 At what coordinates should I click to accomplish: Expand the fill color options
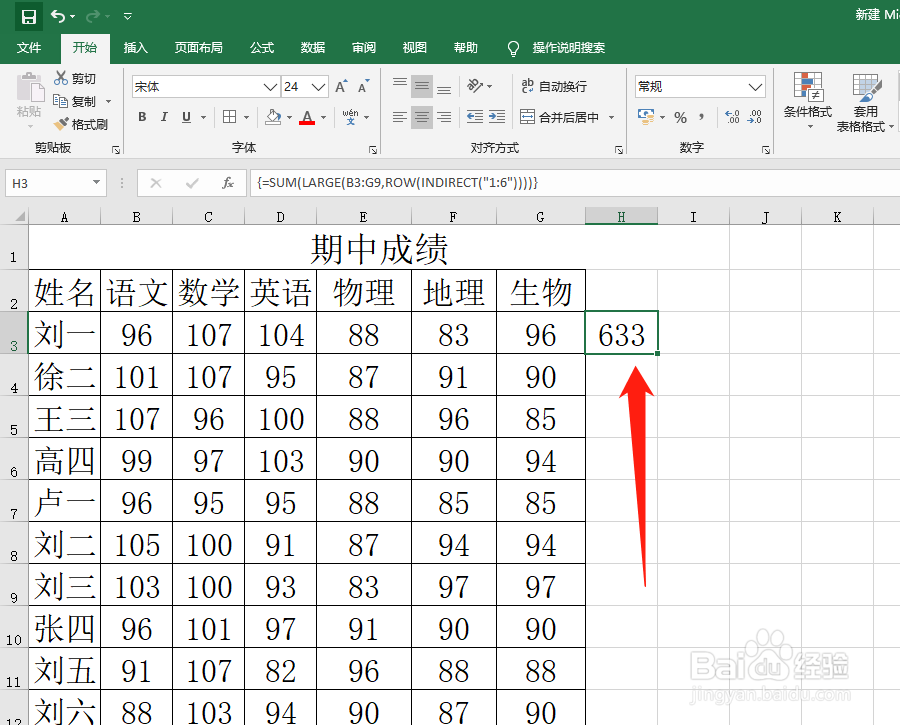click(290, 117)
